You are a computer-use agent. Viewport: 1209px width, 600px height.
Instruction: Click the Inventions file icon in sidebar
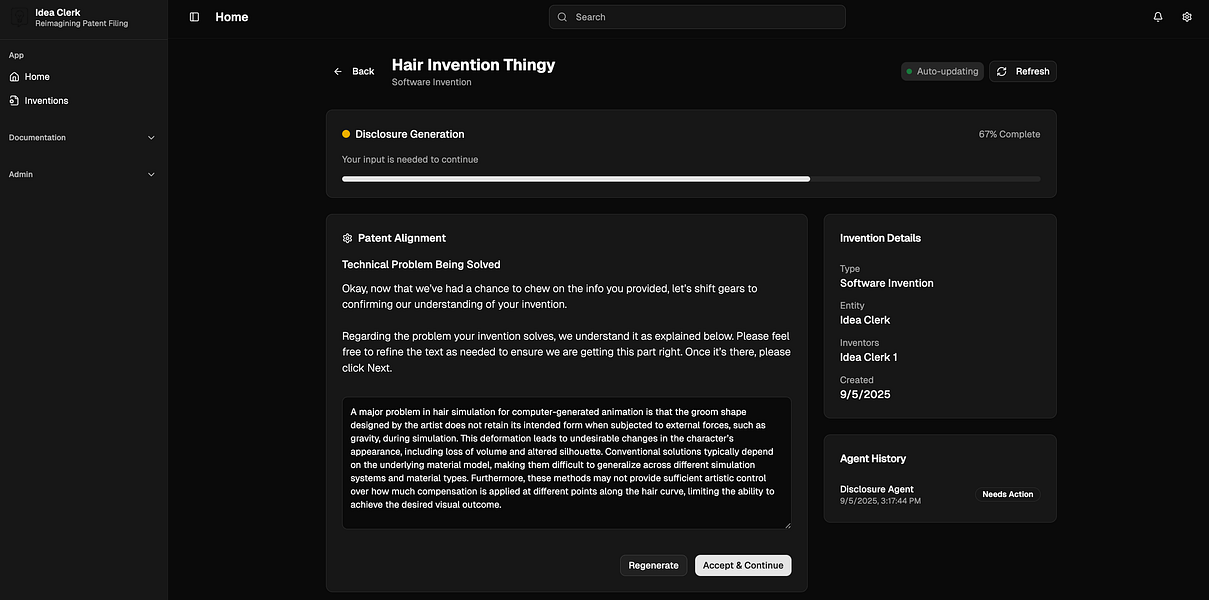[x=14, y=101]
